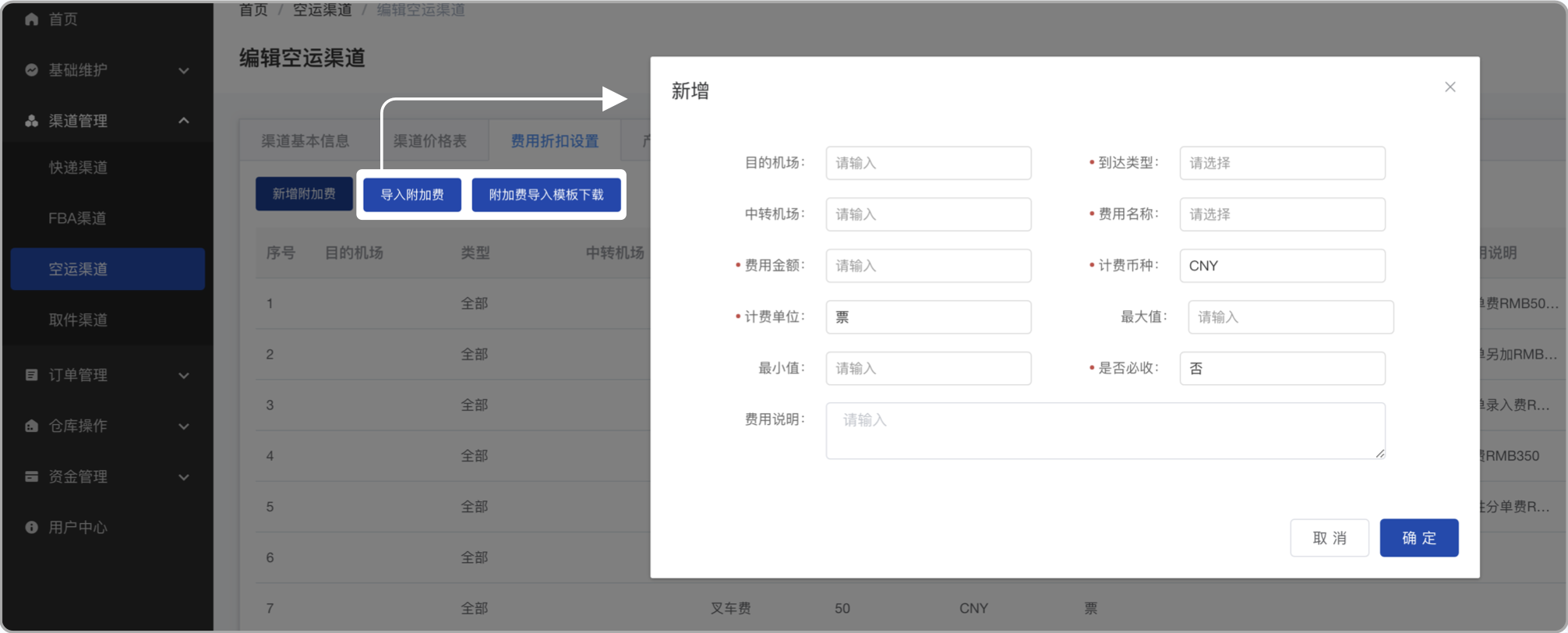This screenshot has height=633, width=1568.
Task: Click the 50 amount cell in row 7
Action: click(x=842, y=608)
